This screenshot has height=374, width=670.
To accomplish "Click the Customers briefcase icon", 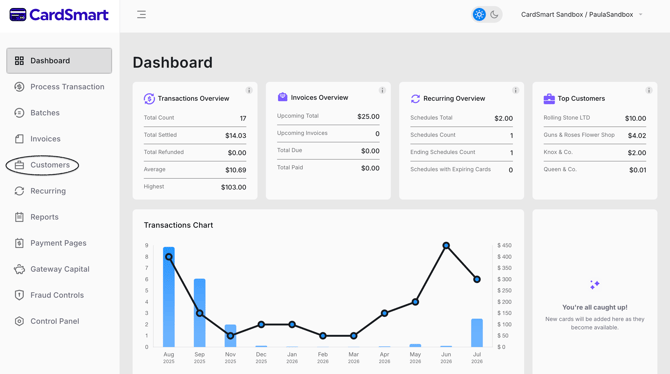I will pos(19,165).
